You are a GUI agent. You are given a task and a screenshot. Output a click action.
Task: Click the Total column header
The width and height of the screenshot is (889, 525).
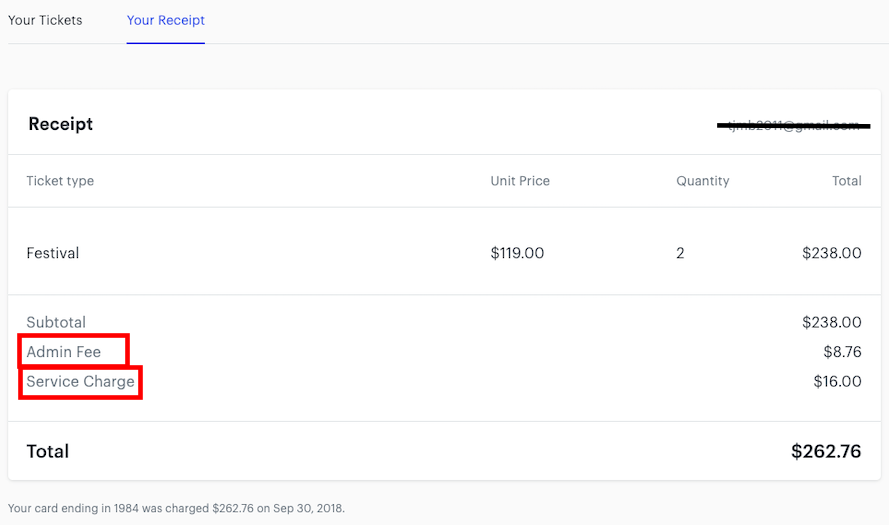tap(846, 181)
